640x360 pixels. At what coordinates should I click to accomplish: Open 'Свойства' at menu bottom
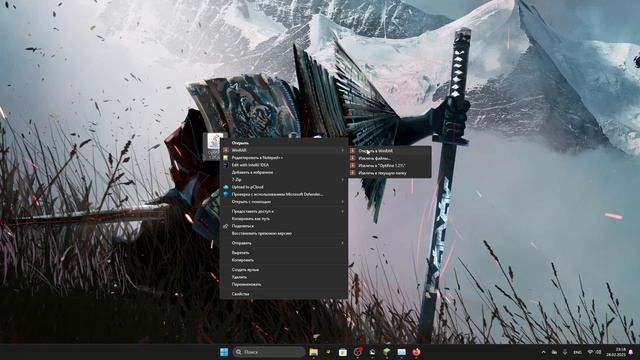click(284, 294)
